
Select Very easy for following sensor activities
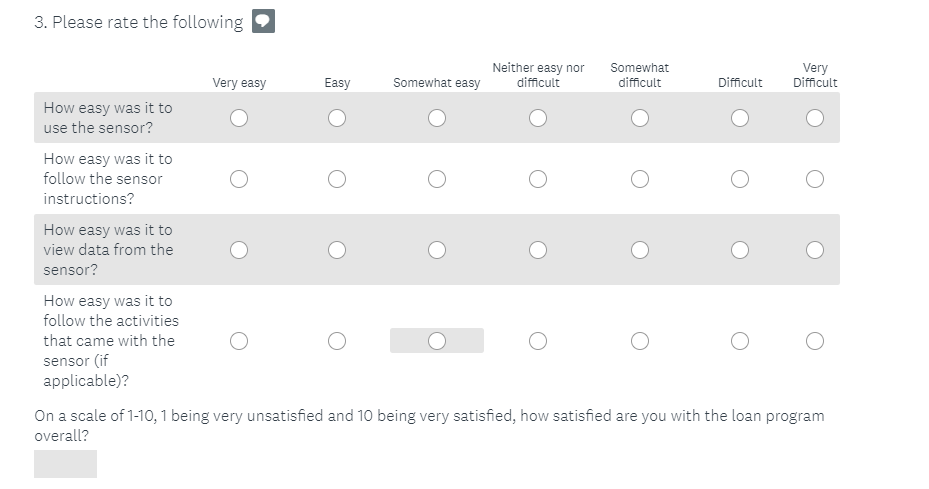(238, 341)
